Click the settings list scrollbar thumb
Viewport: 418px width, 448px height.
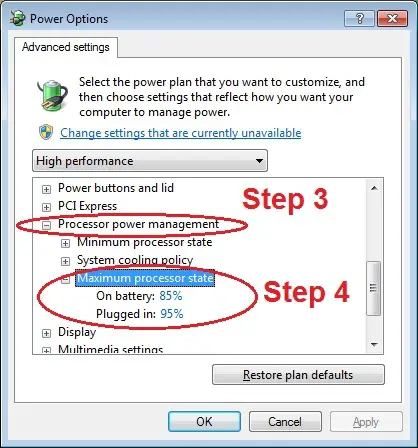pos(374,288)
